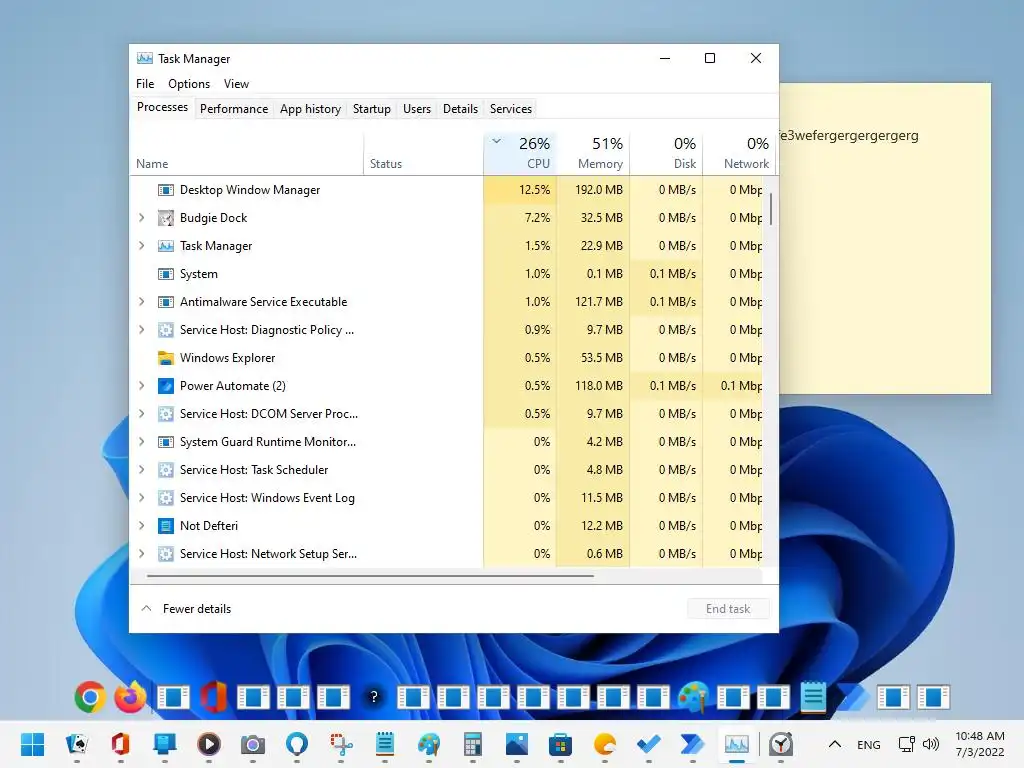Expand System Guard Runtime Monitor row
1024x768 pixels.
pyautogui.click(x=142, y=442)
